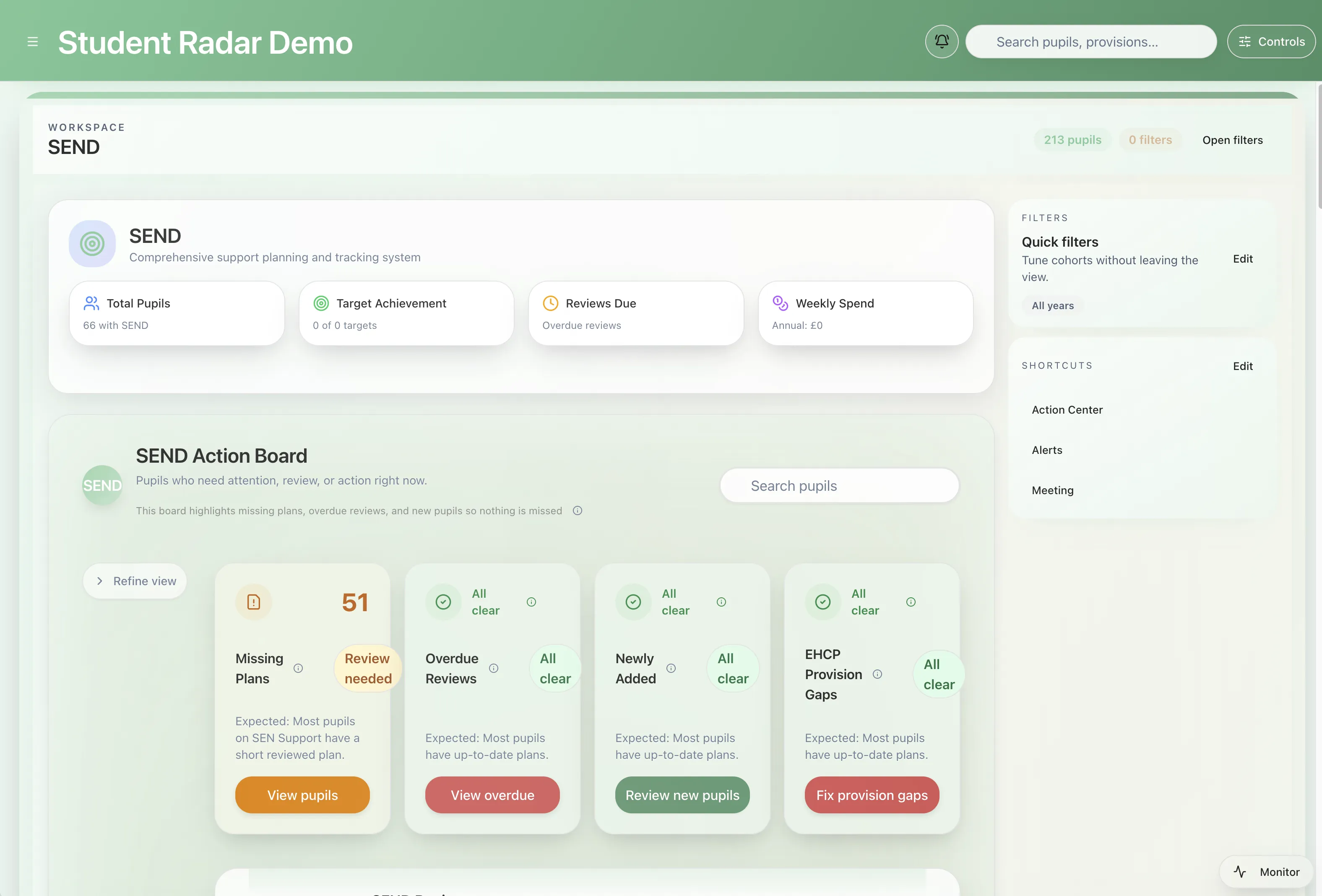The image size is (1322, 896).
Task: Click the Newly Added info icon
Action: coord(671,668)
